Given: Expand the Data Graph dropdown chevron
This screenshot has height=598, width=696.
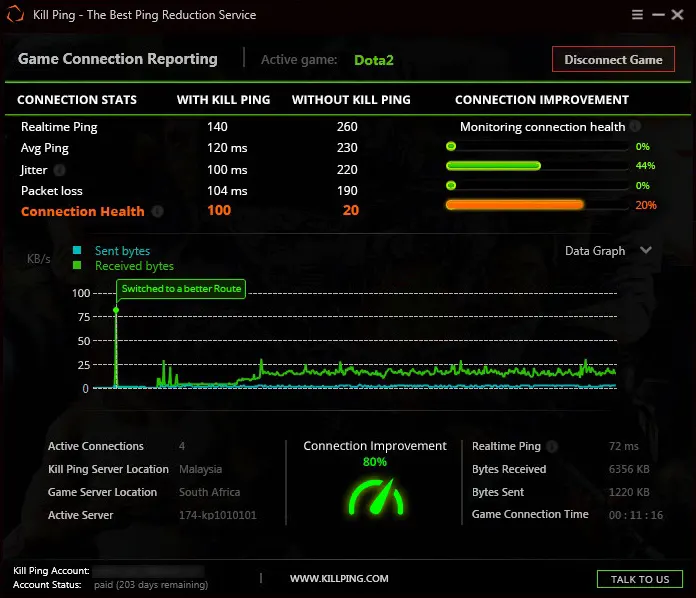Looking at the screenshot, I should click(646, 250).
